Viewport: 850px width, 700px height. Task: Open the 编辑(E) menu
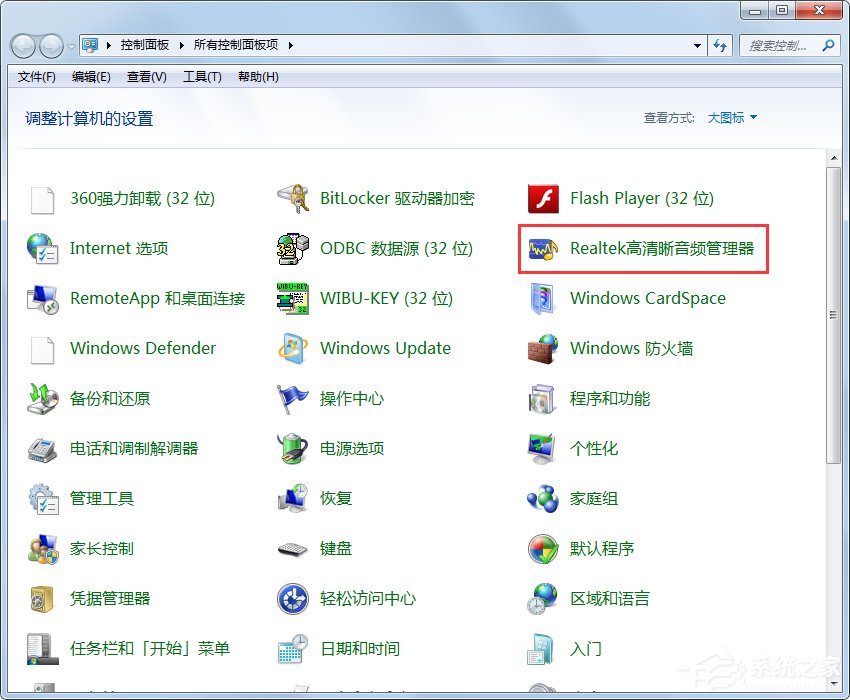coord(91,77)
